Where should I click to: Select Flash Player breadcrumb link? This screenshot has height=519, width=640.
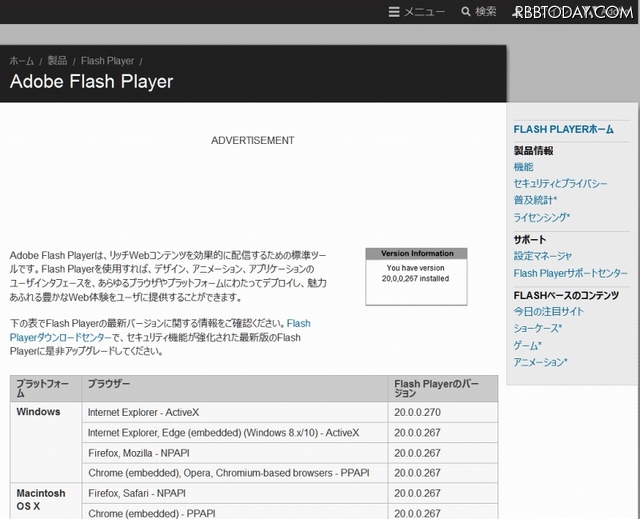(x=107, y=61)
